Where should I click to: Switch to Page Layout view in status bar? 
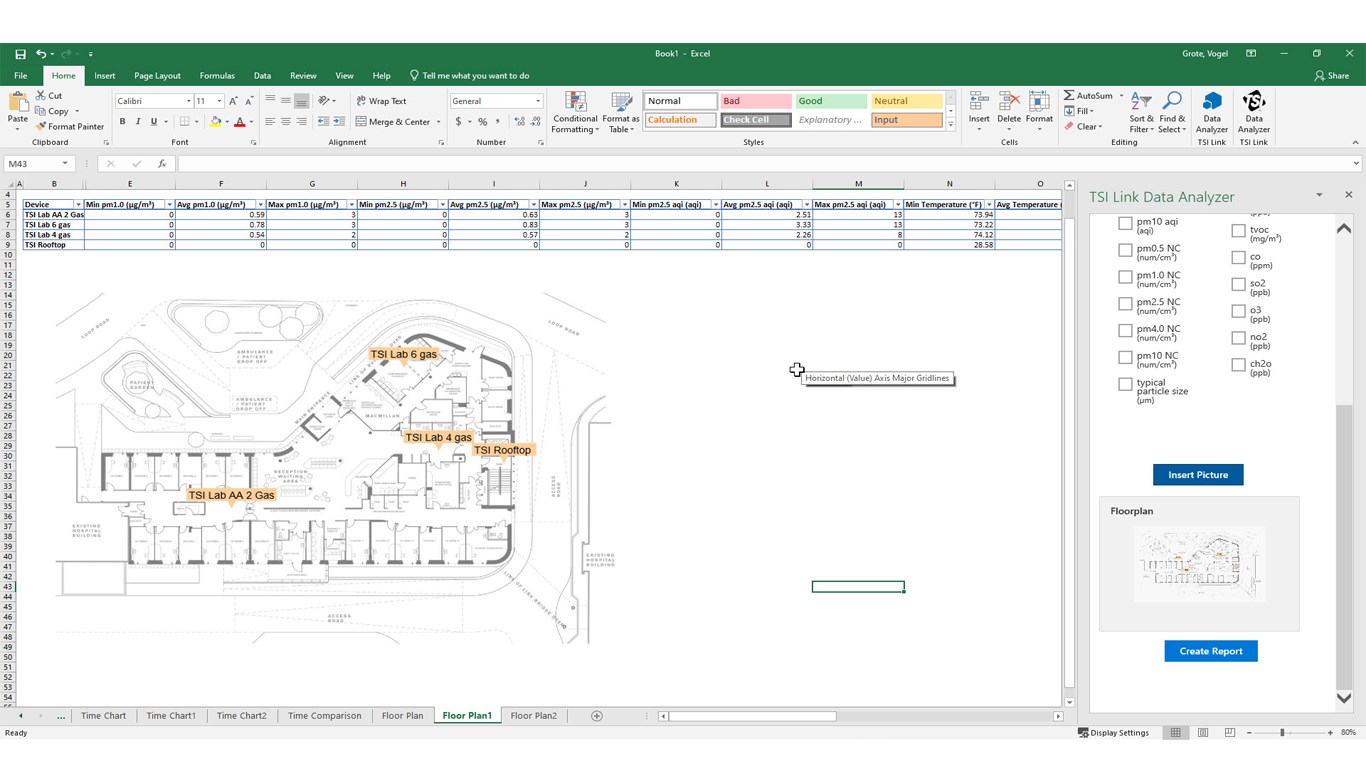click(x=1203, y=733)
